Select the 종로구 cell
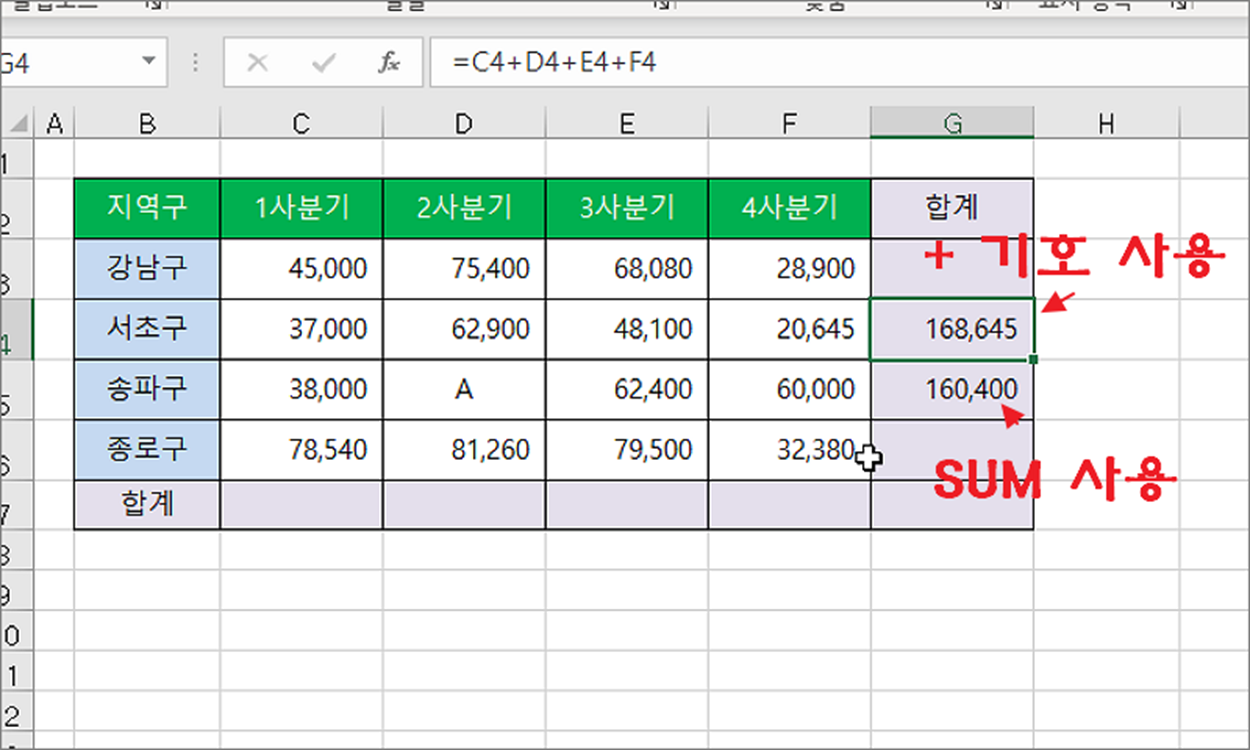 (x=147, y=449)
